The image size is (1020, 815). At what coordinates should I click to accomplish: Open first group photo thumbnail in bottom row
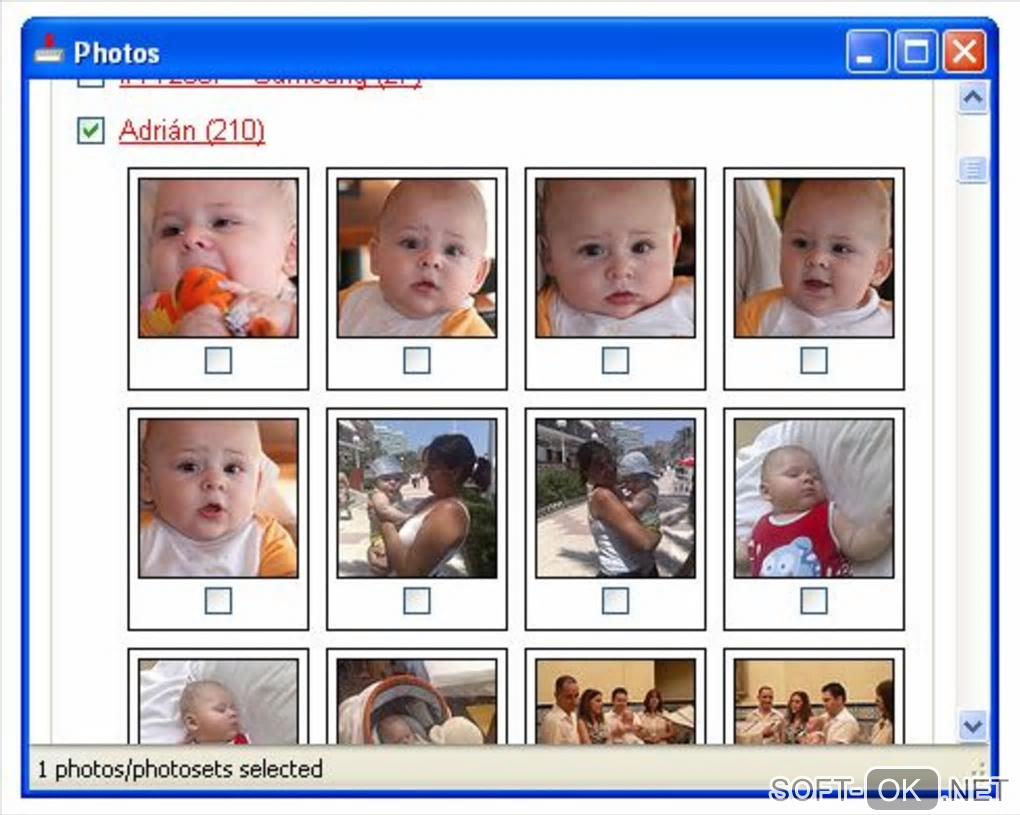click(615, 702)
